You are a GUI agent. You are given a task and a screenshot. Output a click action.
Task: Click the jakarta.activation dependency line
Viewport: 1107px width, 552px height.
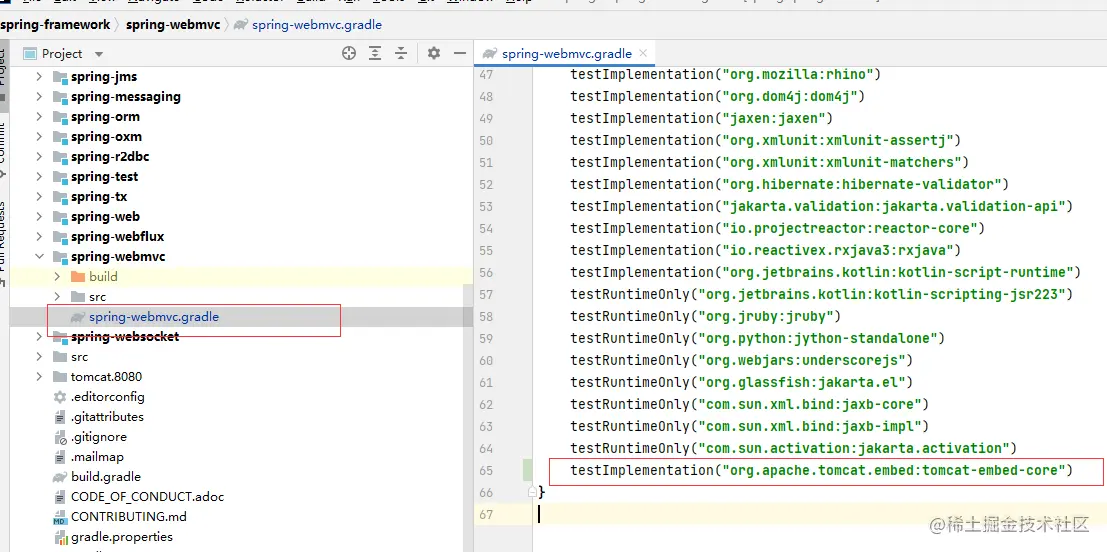(x=793, y=448)
